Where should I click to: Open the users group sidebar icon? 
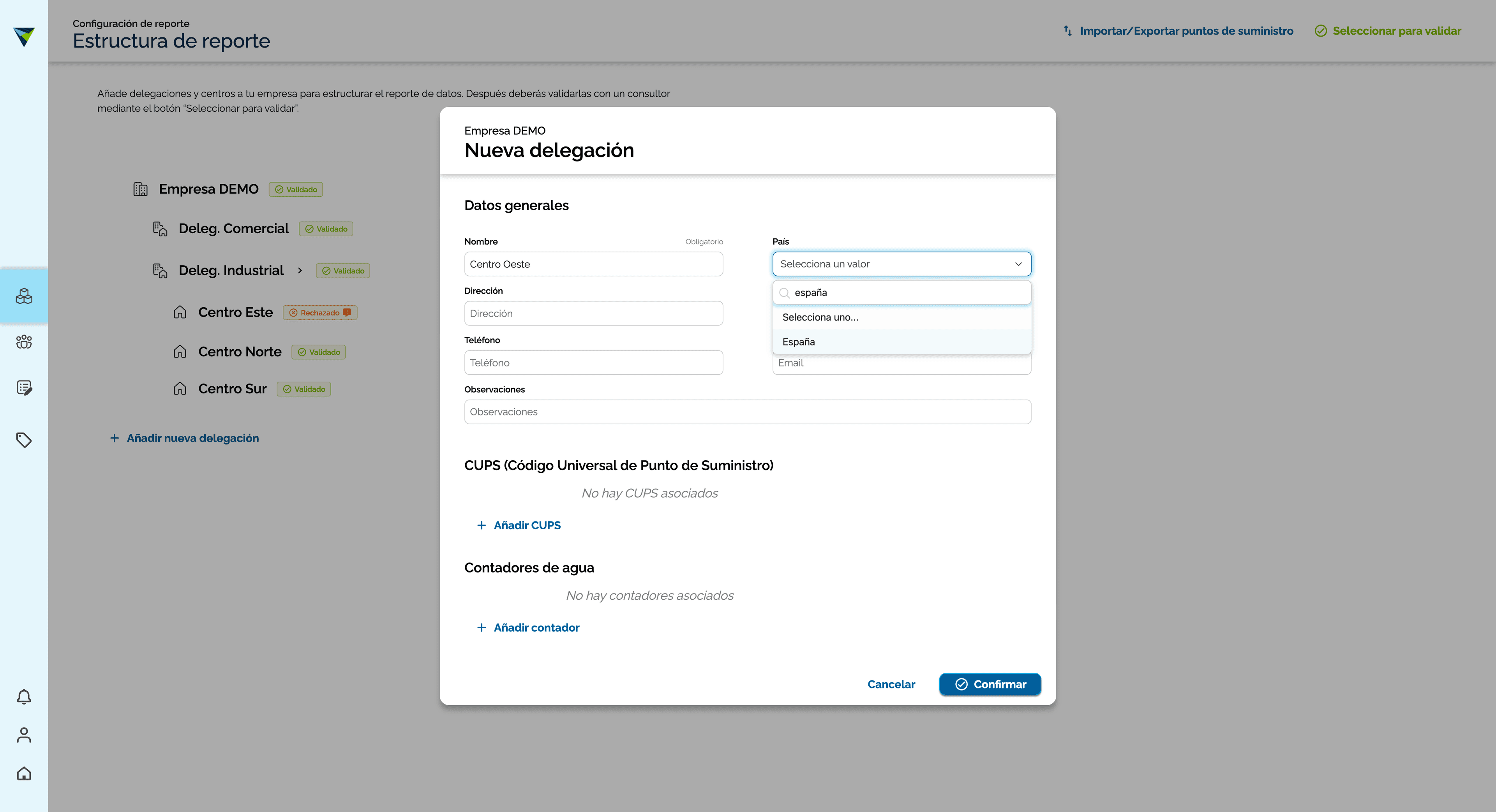24,342
